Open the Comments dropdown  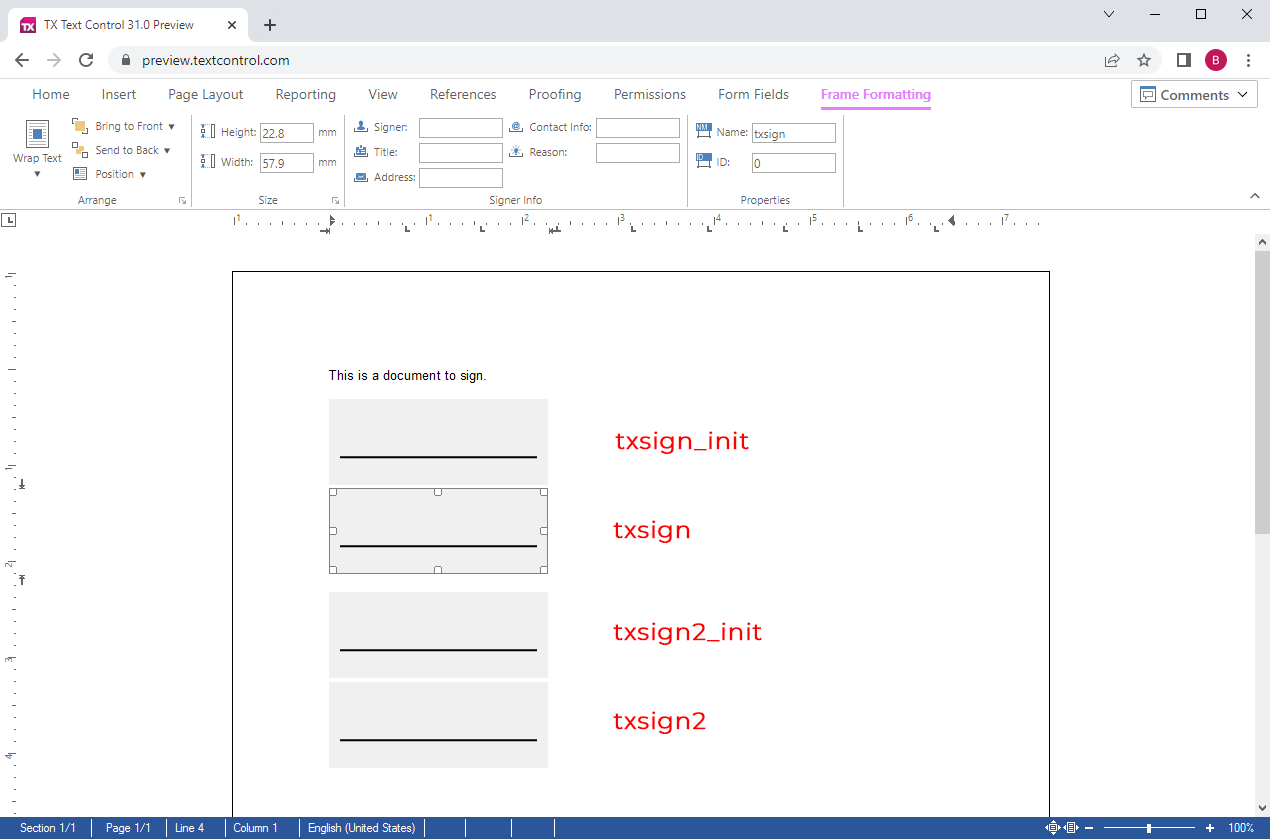coord(1245,94)
